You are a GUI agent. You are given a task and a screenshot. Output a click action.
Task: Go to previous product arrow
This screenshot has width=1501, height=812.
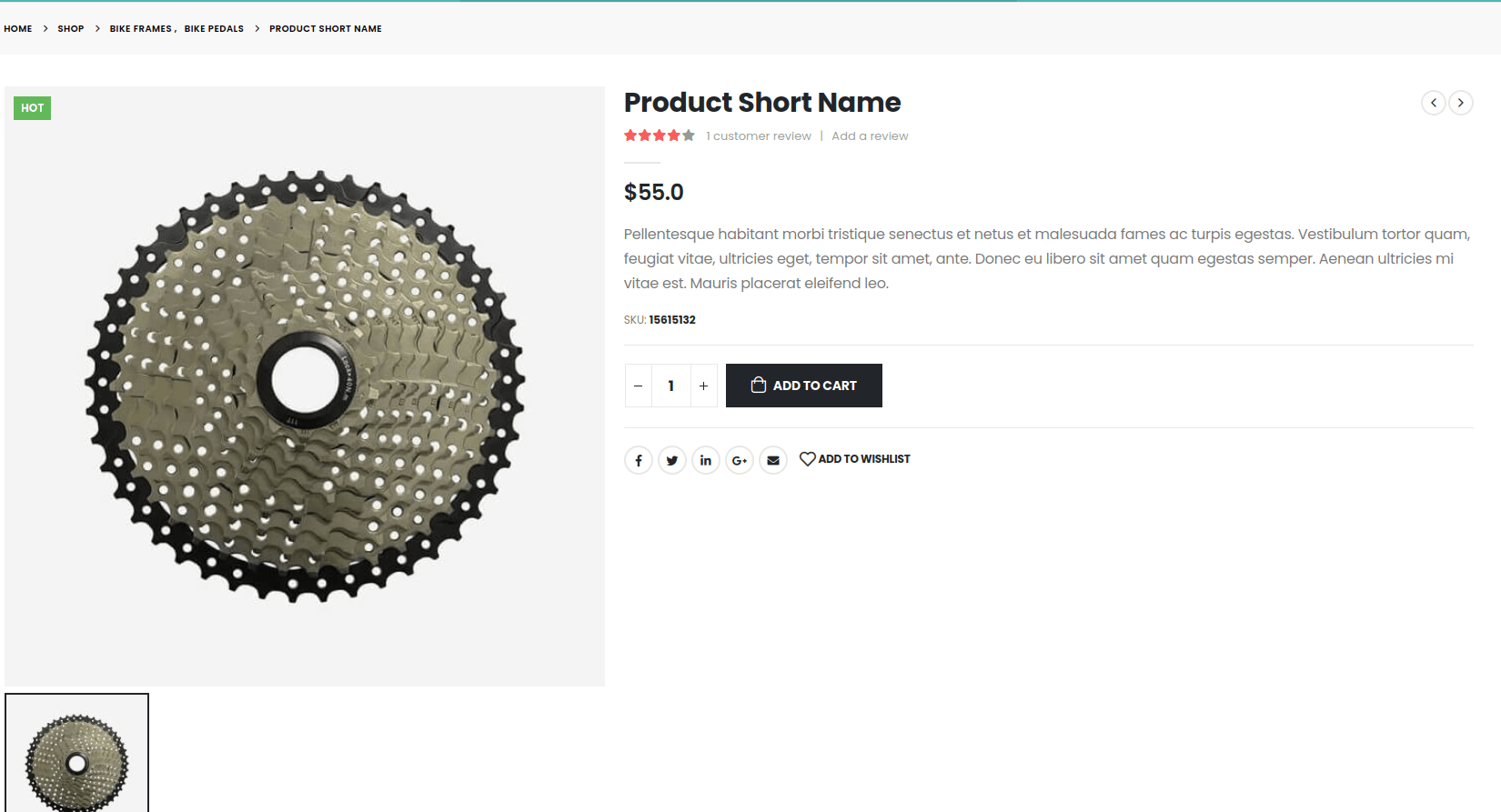[1434, 103]
